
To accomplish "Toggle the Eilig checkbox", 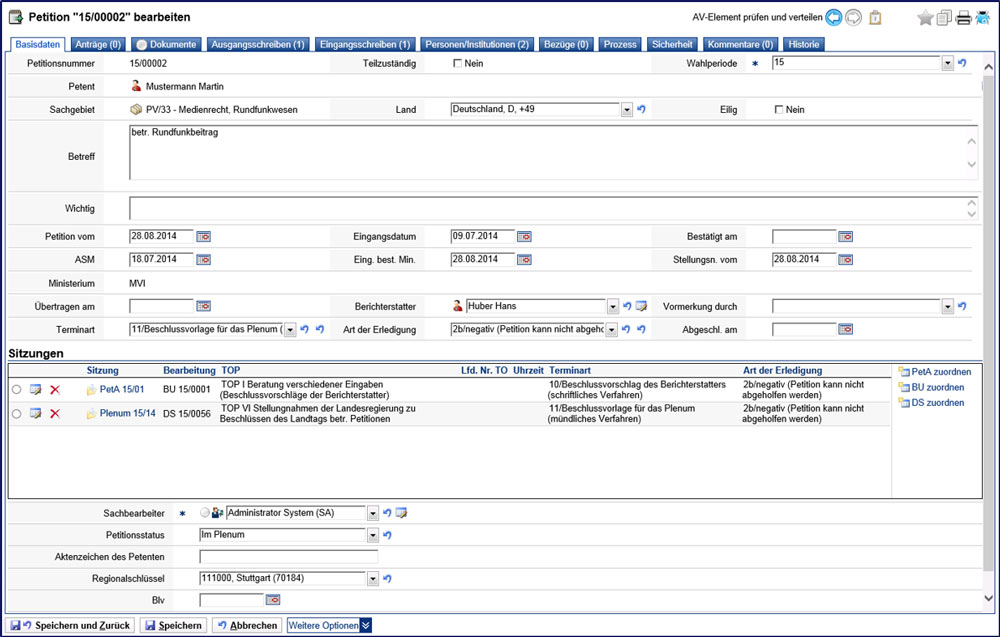I will (779, 109).
